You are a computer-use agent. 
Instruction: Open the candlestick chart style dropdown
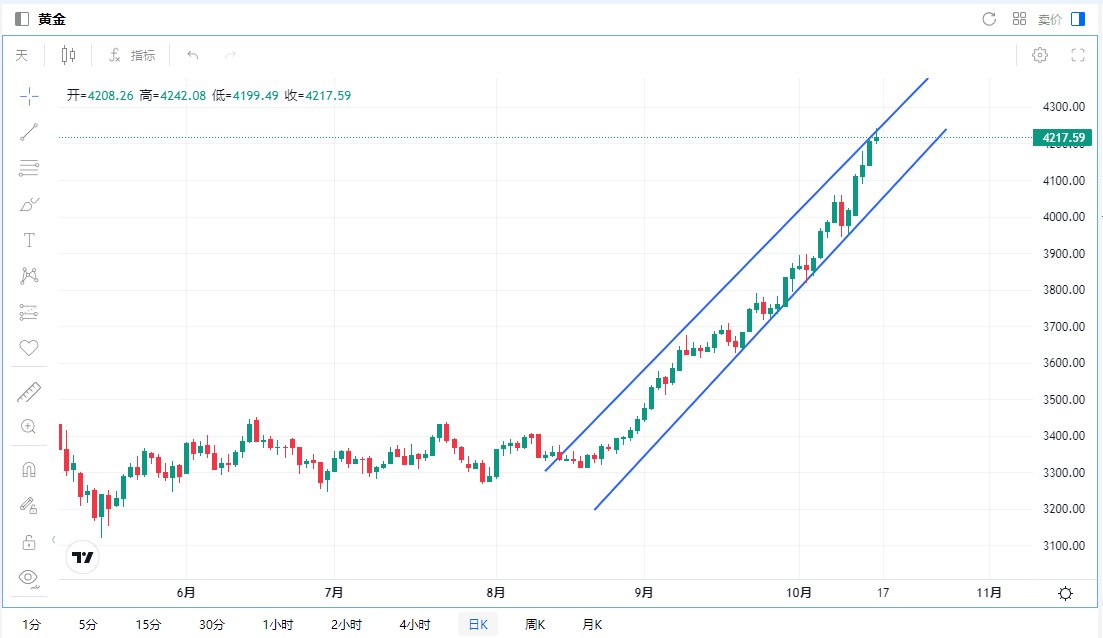[x=68, y=55]
